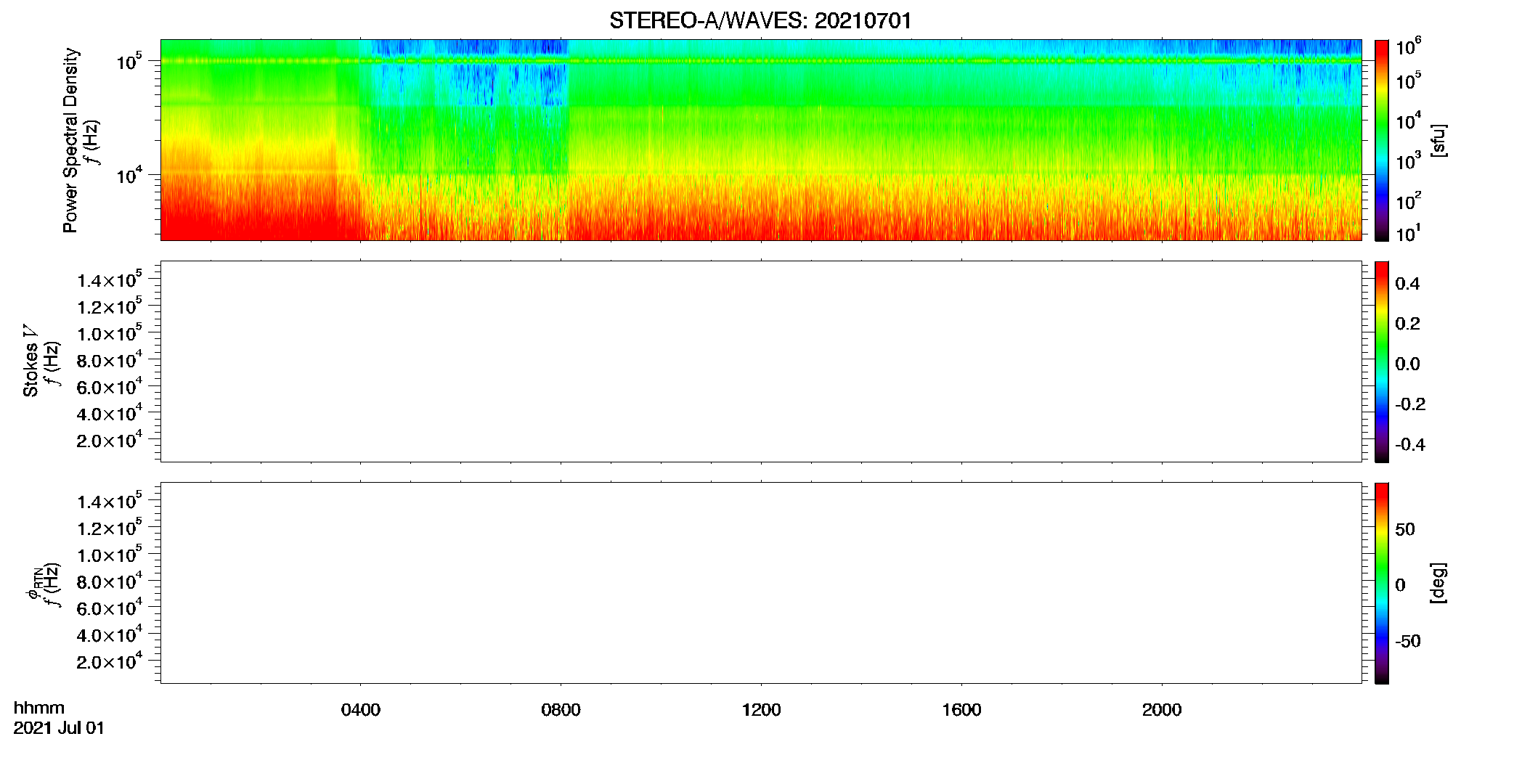Click the 4.0×10^4 tick on the φ RTN axis
This screenshot has height=784, width=1522.
(110, 635)
